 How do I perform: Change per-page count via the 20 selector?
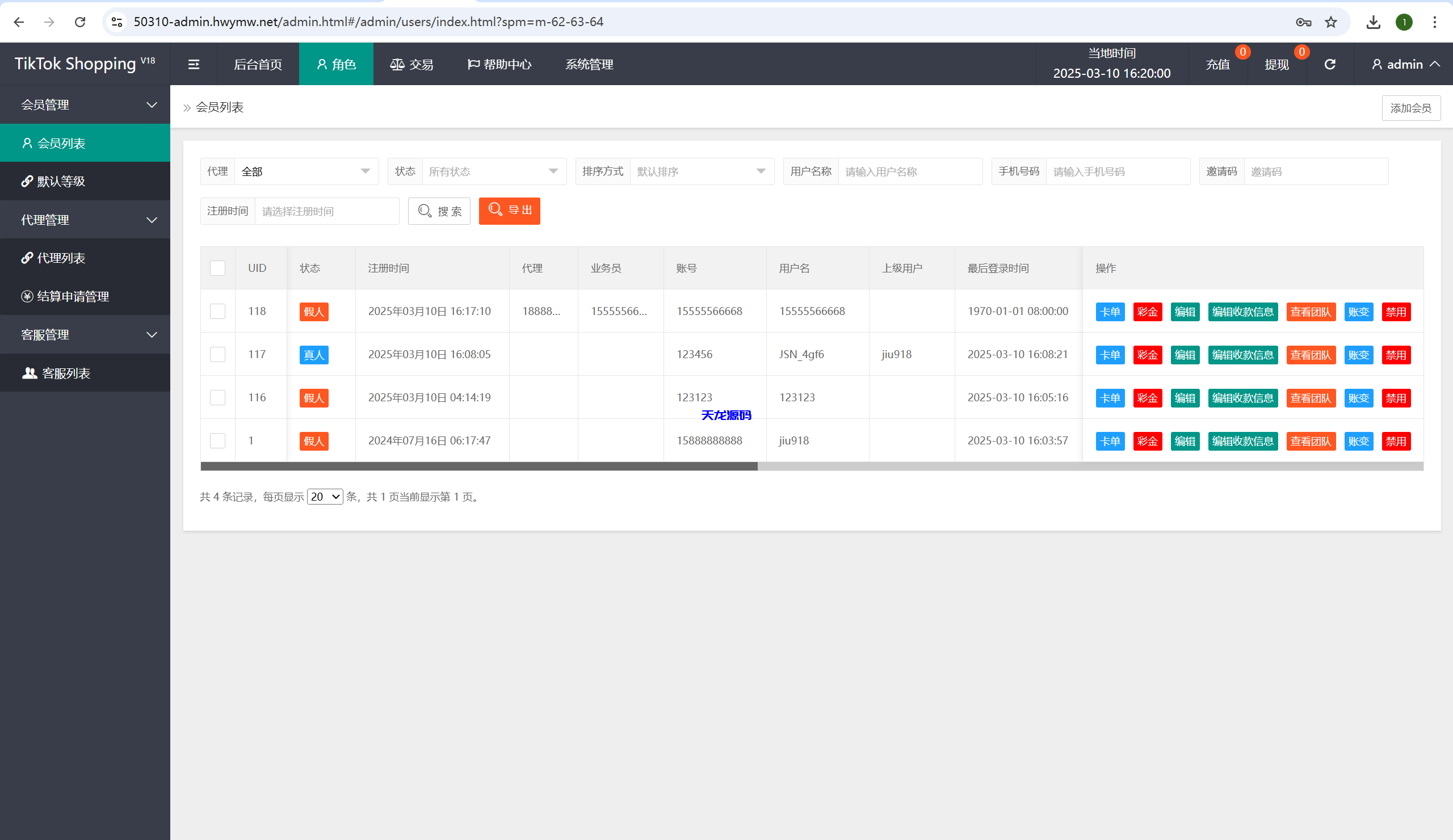click(x=325, y=497)
